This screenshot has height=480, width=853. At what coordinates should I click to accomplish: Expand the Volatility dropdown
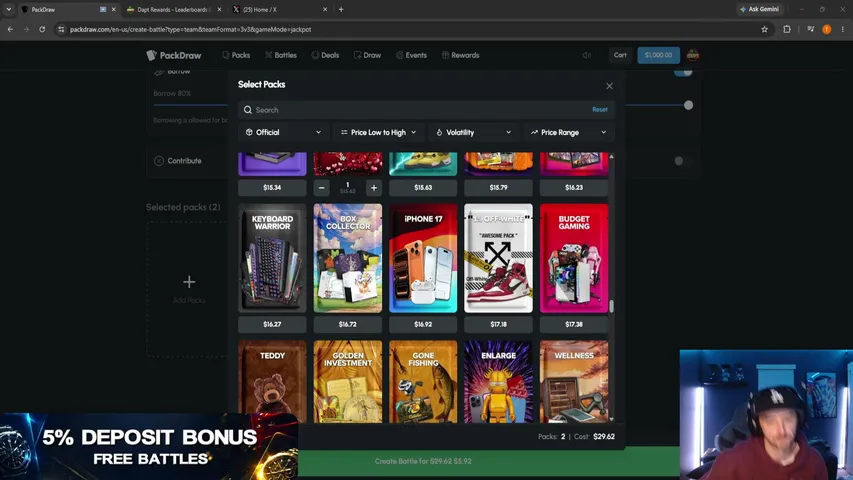tap(473, 132)
